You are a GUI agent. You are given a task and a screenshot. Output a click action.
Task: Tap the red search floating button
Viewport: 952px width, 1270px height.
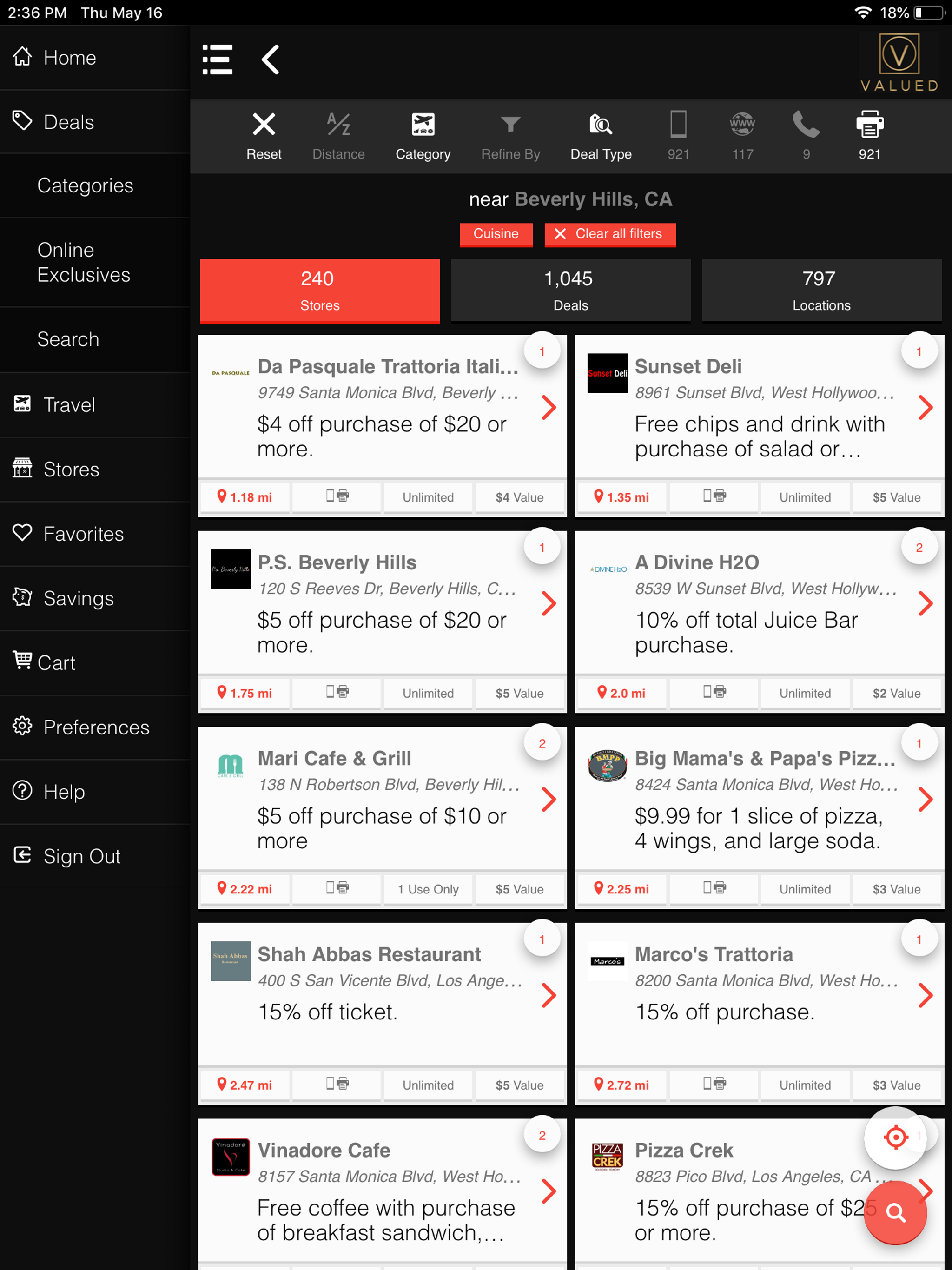[x=895, y=1212]
